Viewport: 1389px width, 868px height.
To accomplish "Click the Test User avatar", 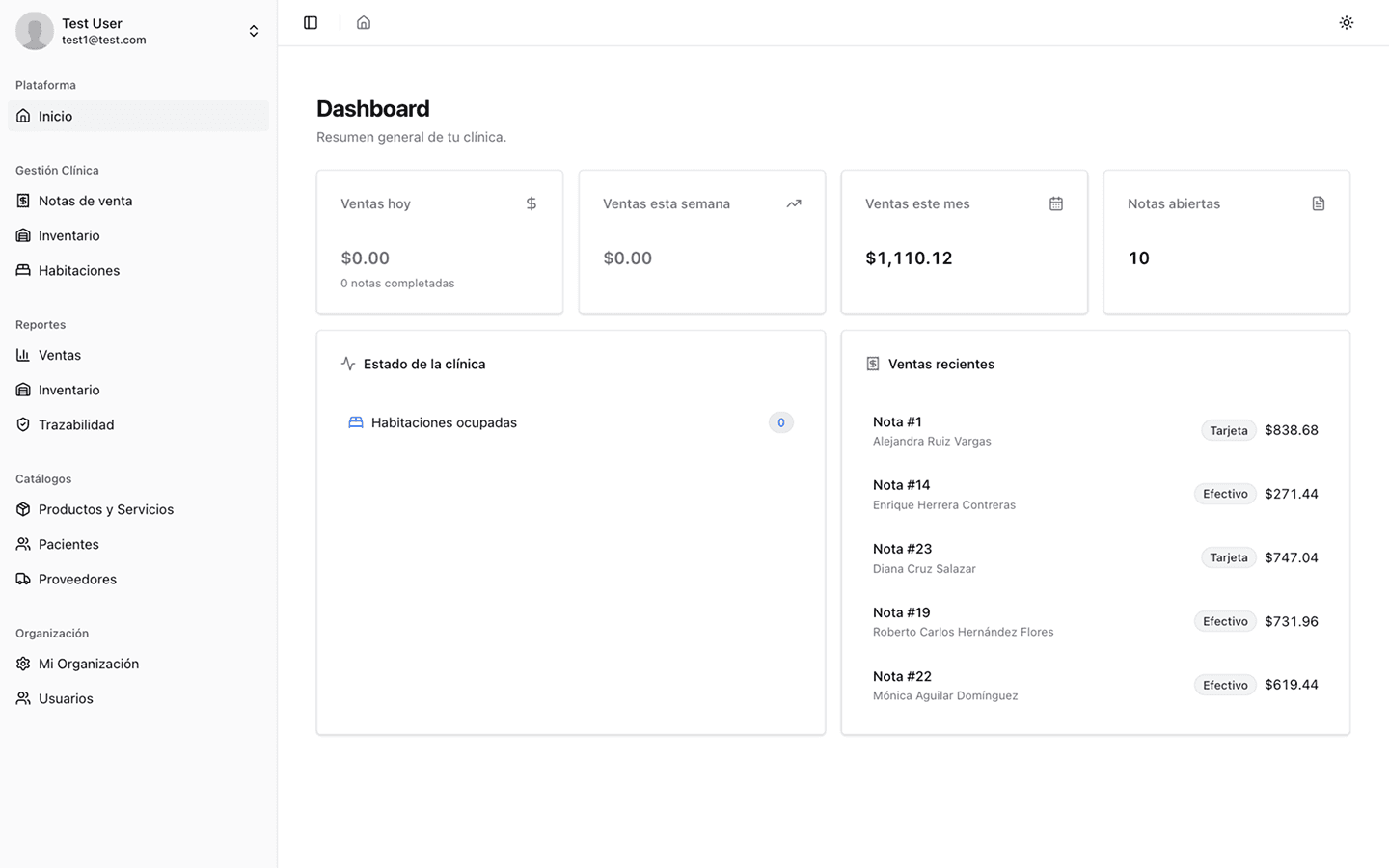I will click(35, 31).
